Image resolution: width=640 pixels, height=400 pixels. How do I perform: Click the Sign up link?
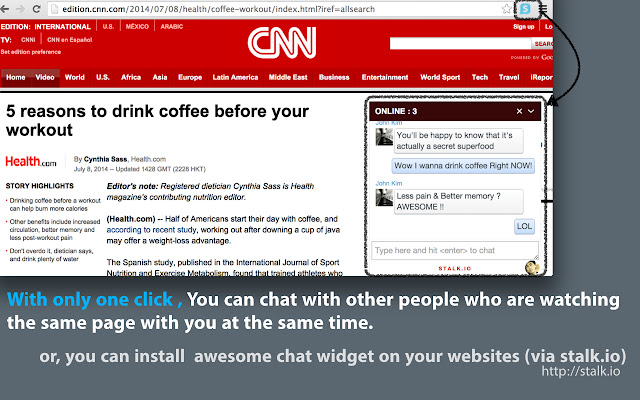click(524, 27)
